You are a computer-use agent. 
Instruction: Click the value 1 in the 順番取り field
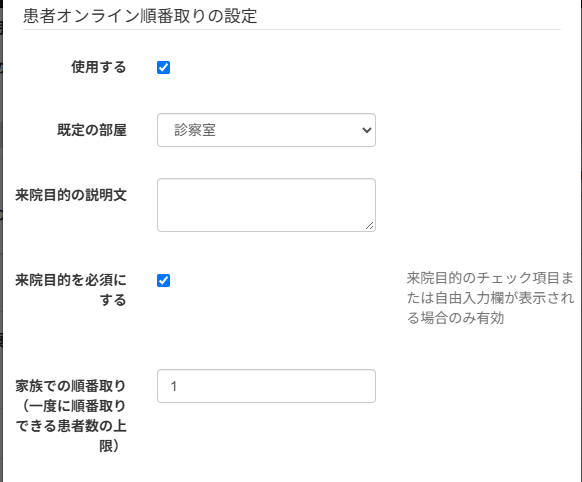pyautogui.click(x=173, y=386)
